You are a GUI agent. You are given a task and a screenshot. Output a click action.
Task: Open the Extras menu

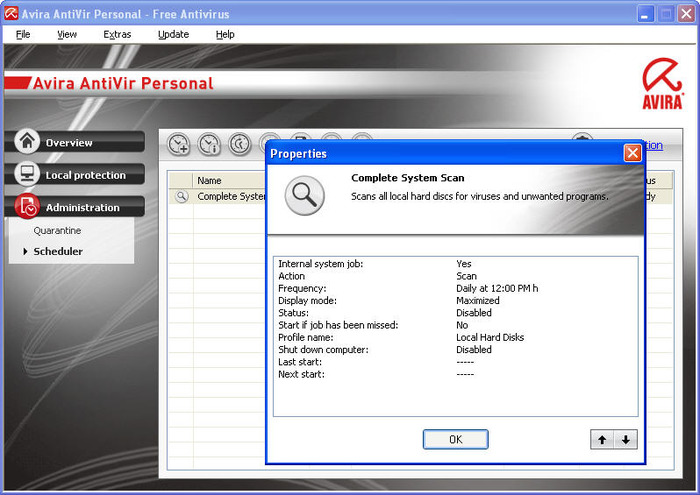point(117,34)
